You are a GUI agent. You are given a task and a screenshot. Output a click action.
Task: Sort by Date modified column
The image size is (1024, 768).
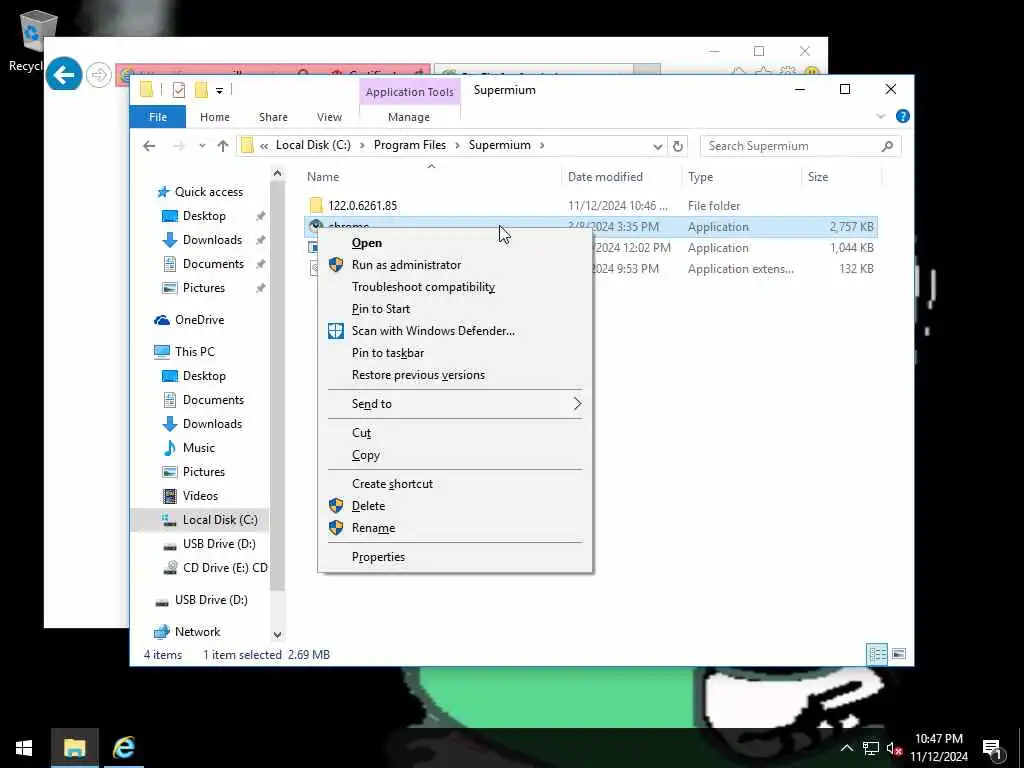pyautogui.click(x=605, y=177)
